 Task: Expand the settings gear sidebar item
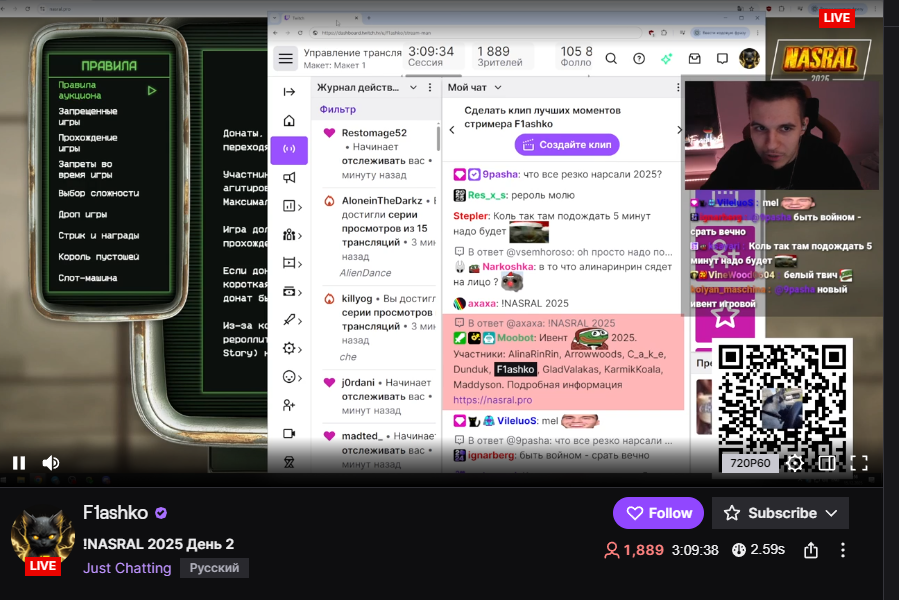click(292, 349)
